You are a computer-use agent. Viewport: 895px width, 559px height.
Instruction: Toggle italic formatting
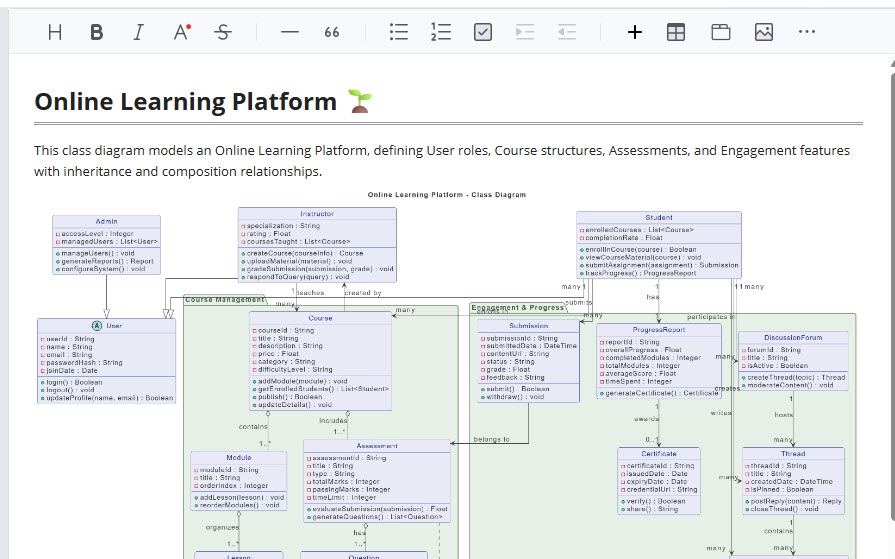coord(138,32)
